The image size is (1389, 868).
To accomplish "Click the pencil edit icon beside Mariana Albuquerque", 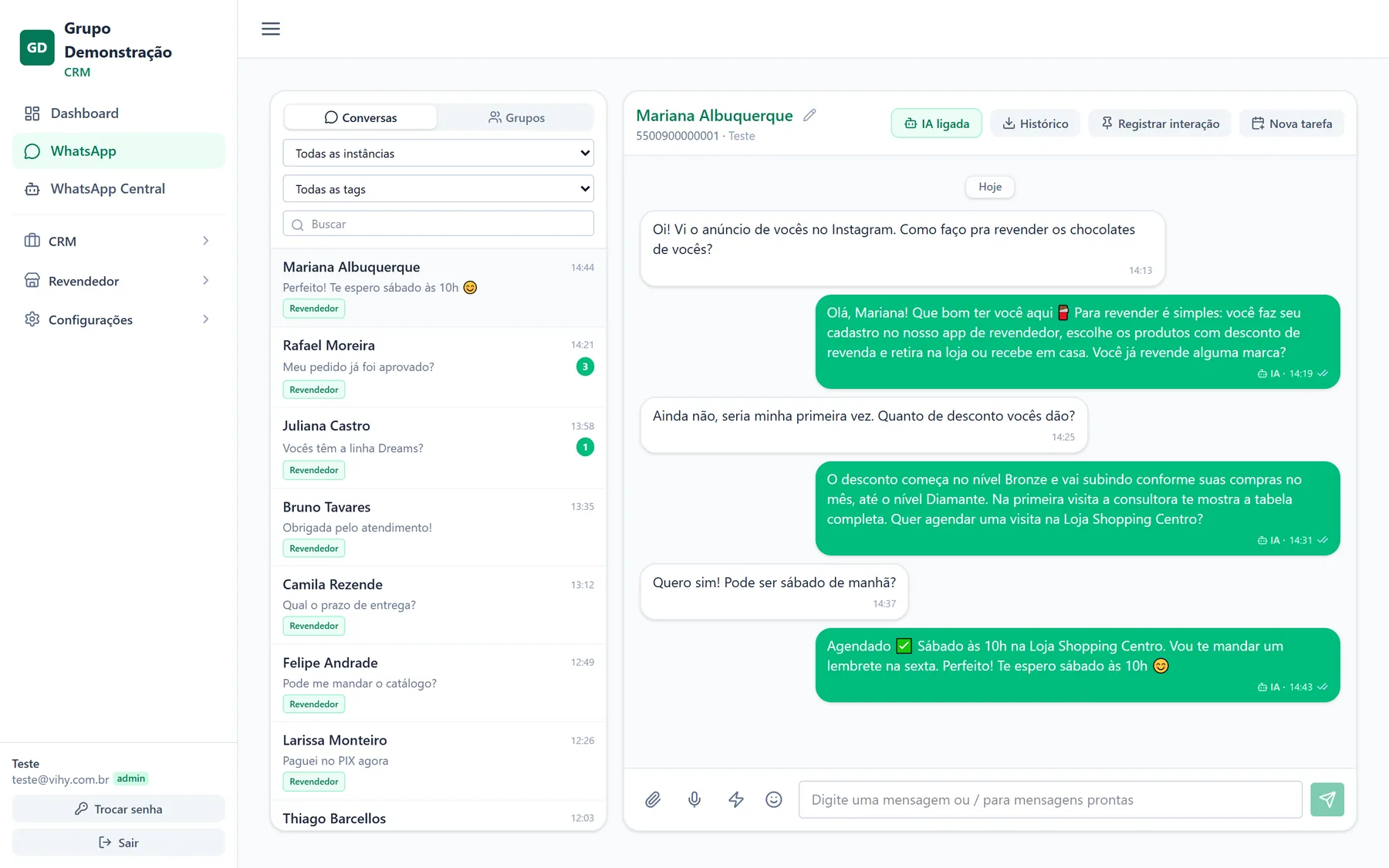I will pyautogui.click(x=809, y=115).
